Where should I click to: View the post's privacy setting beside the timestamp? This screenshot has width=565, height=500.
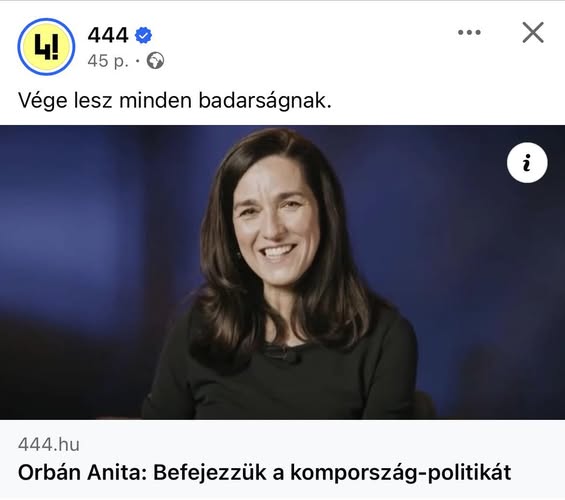(x=155, y=61)
